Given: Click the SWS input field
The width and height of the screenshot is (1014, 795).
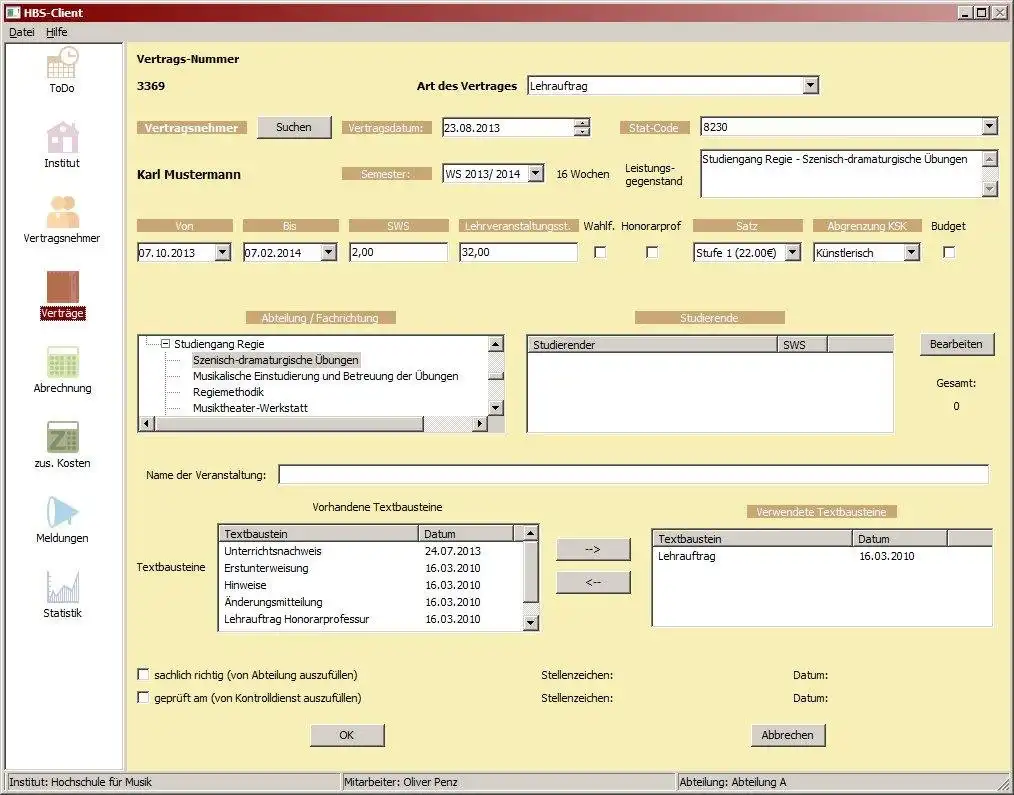Looking at the screenshot, I should pos(398,252).
